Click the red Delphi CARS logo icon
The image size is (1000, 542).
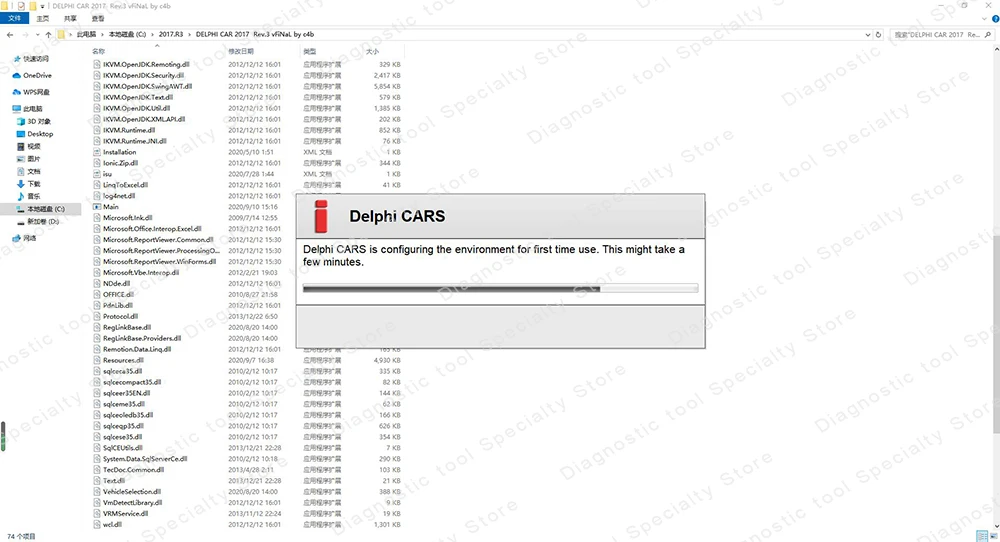point(321,216)
